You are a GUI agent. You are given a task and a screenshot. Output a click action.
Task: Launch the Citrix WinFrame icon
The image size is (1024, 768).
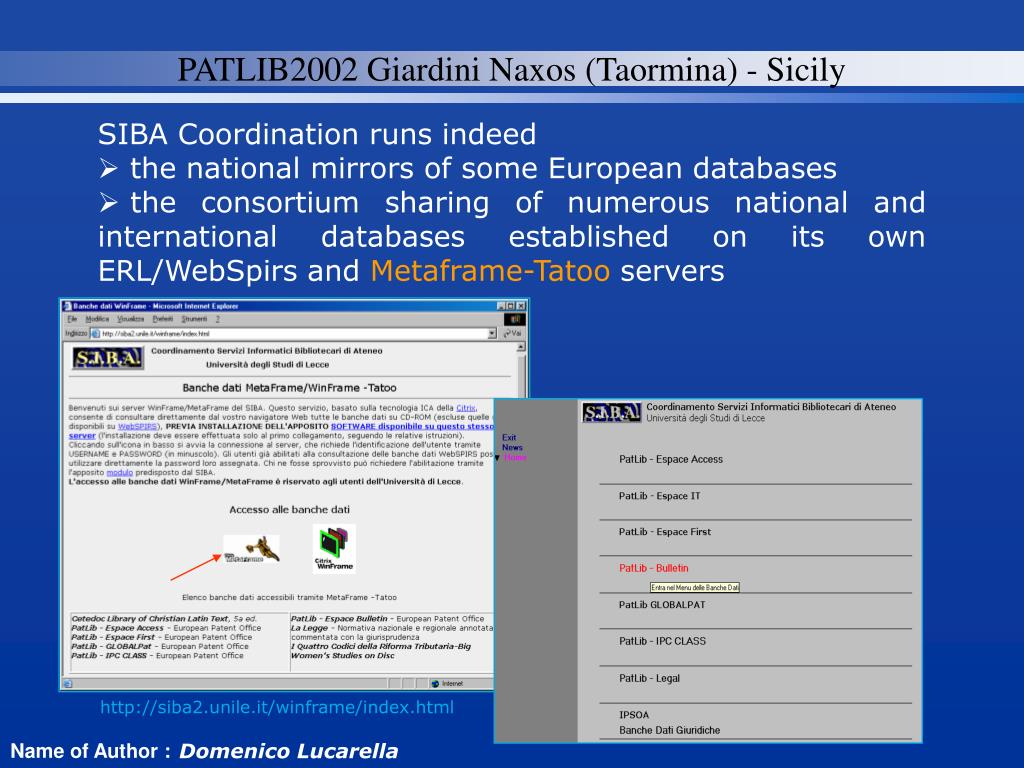pyautogui.click(x=334, y=548)
